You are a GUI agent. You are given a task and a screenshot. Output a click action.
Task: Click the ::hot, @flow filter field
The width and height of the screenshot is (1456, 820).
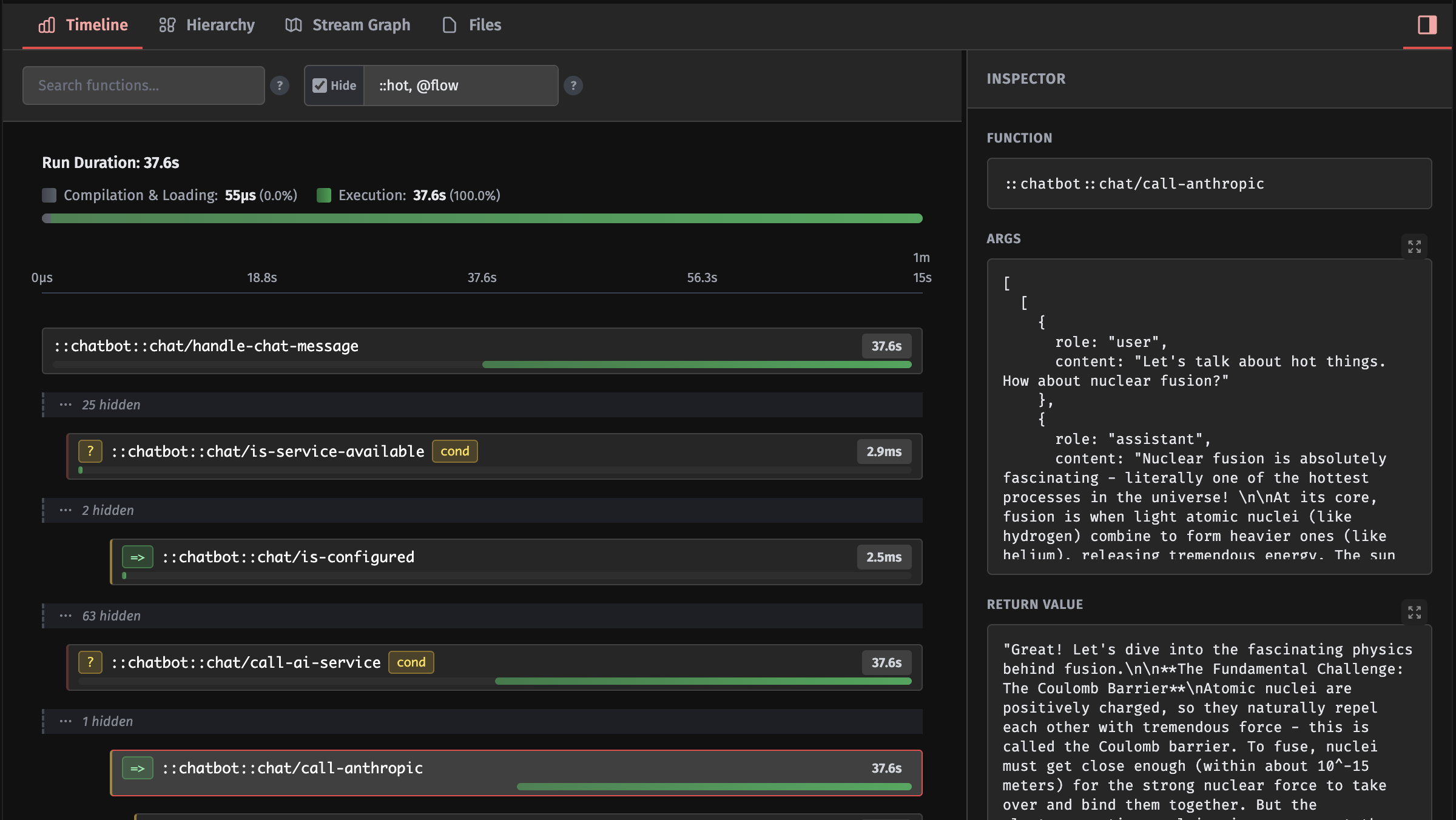pyautogui.click(x=460, y=86)
